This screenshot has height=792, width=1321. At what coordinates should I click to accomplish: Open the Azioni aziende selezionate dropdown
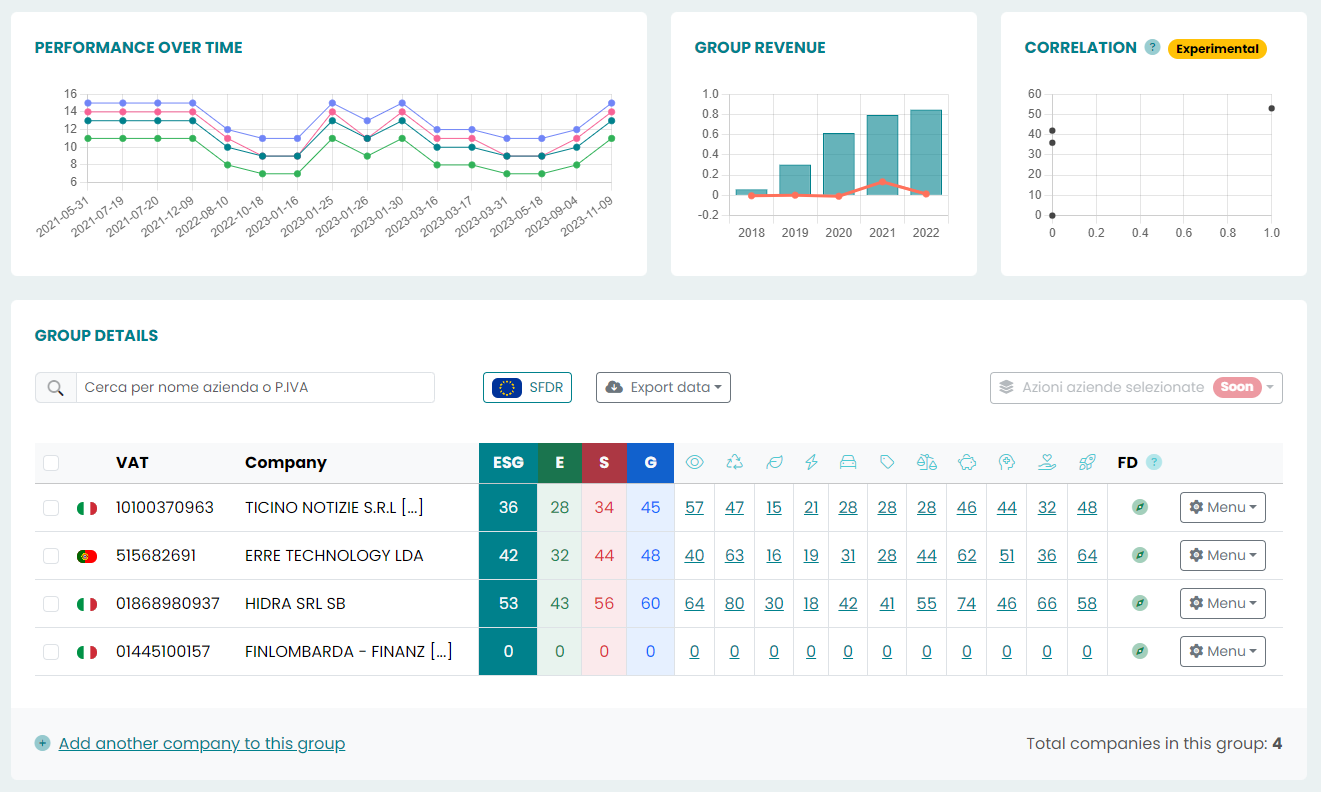[1135, 387]
